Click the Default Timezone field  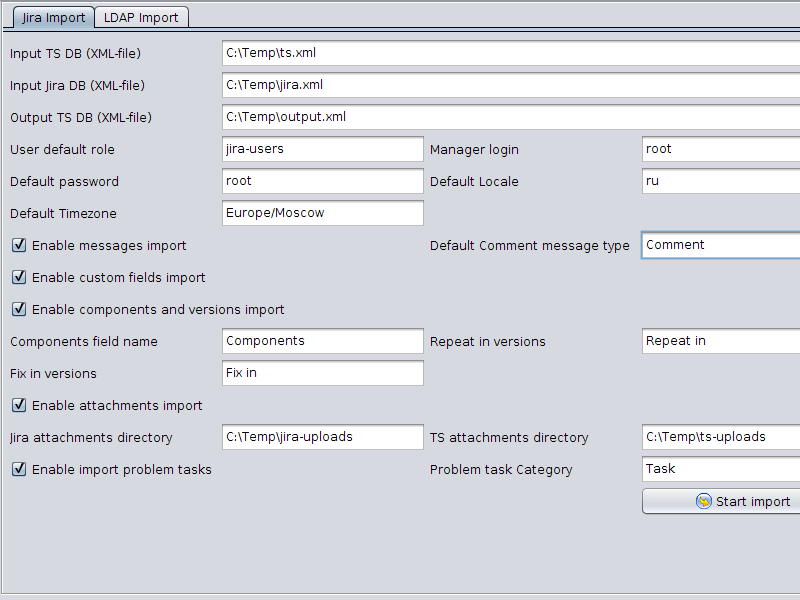(322, 213)
